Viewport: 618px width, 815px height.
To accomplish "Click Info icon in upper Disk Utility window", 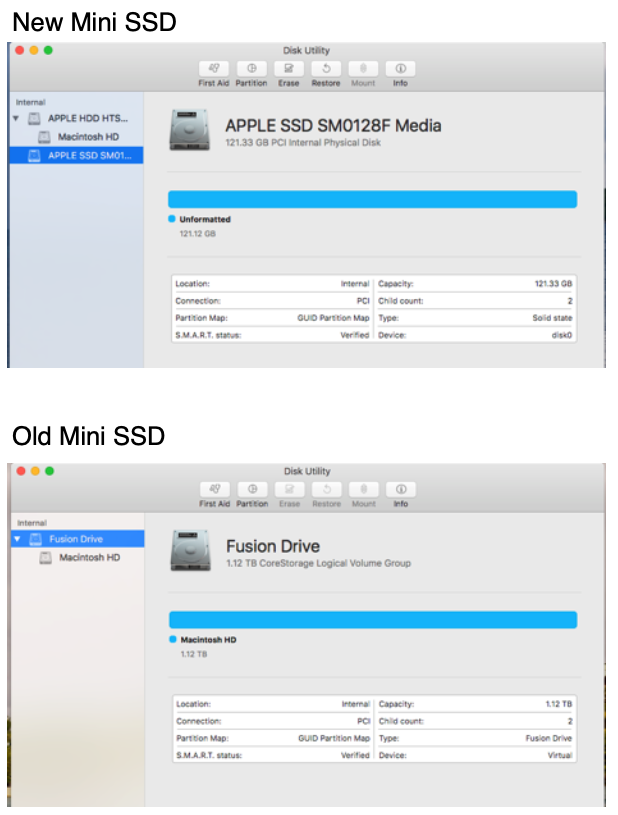I will 400,69.
